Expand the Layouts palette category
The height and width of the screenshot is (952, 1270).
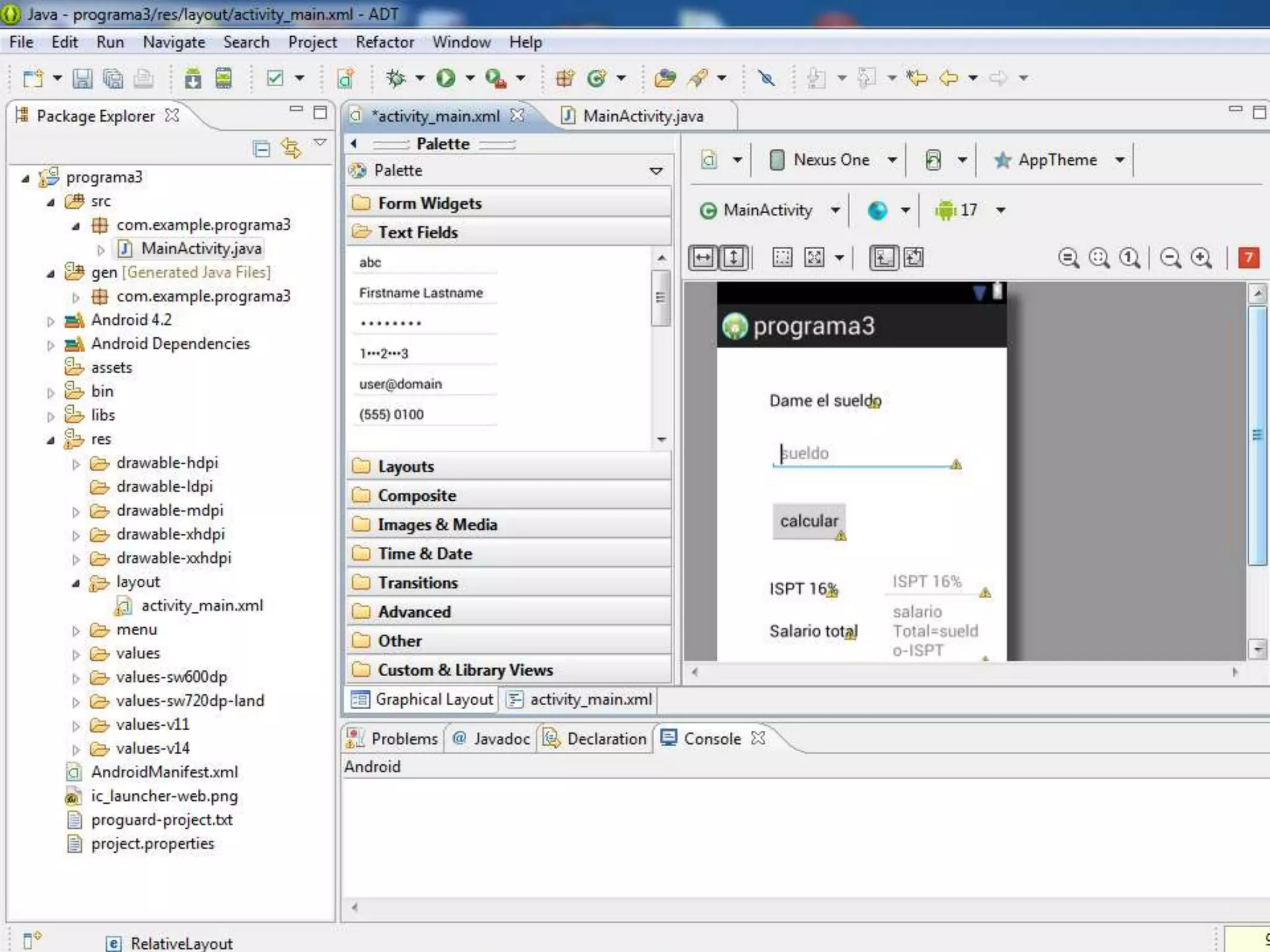406,467
